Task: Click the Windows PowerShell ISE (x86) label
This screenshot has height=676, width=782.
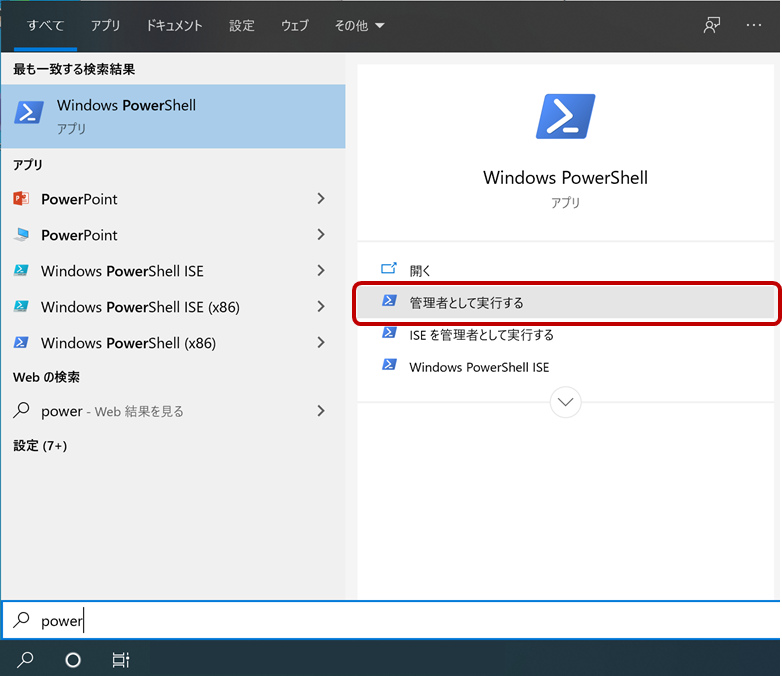Action: tap(140, 307)
